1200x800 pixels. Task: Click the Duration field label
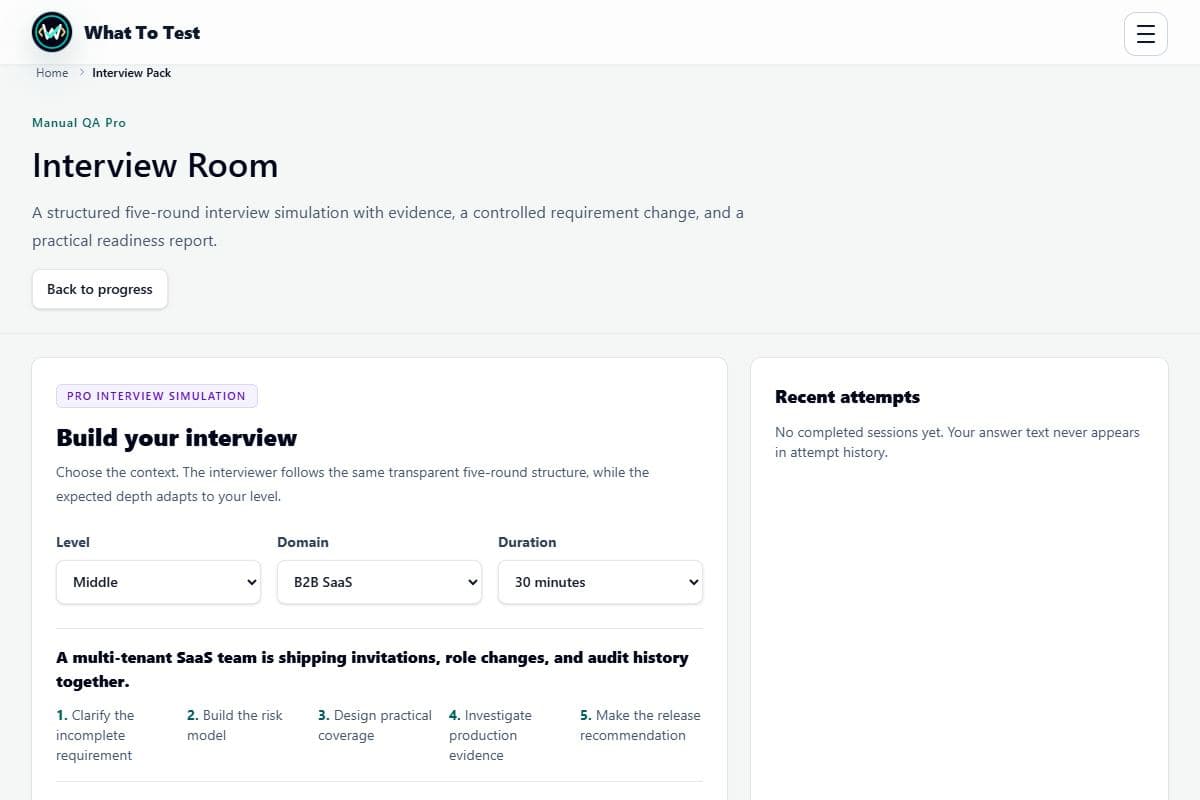click(527, 542)
